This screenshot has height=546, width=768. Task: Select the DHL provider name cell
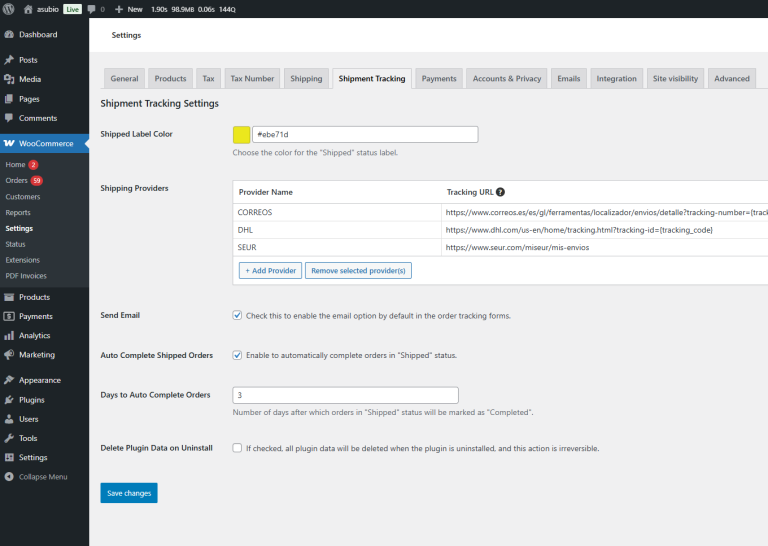point(337,230)
